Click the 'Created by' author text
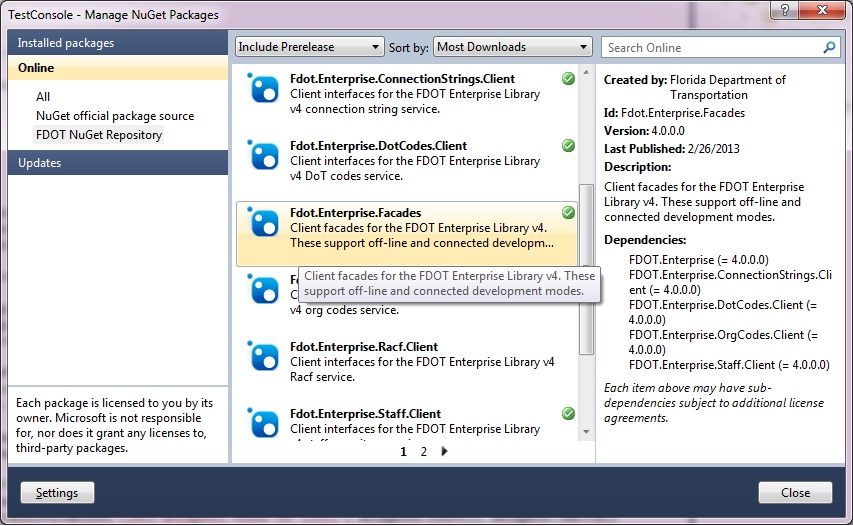Screen dimensions: 853x526 695,87
